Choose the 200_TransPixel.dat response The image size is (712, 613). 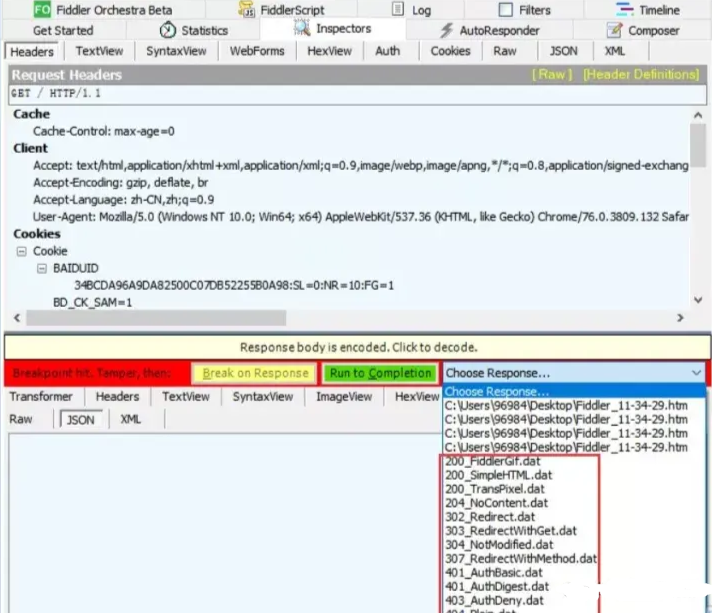pos(494,489)
